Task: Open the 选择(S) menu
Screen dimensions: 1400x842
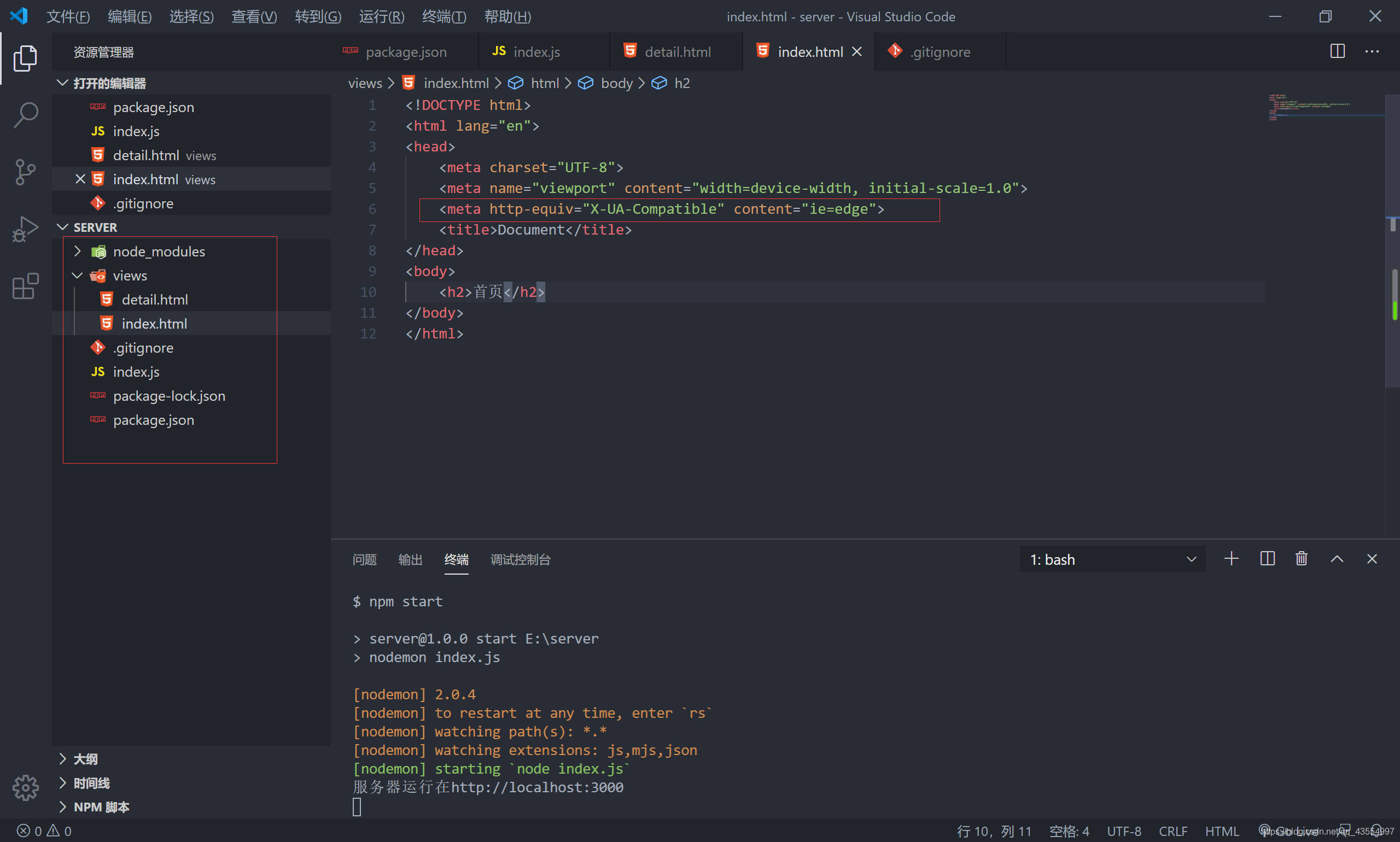Action: 191,16
